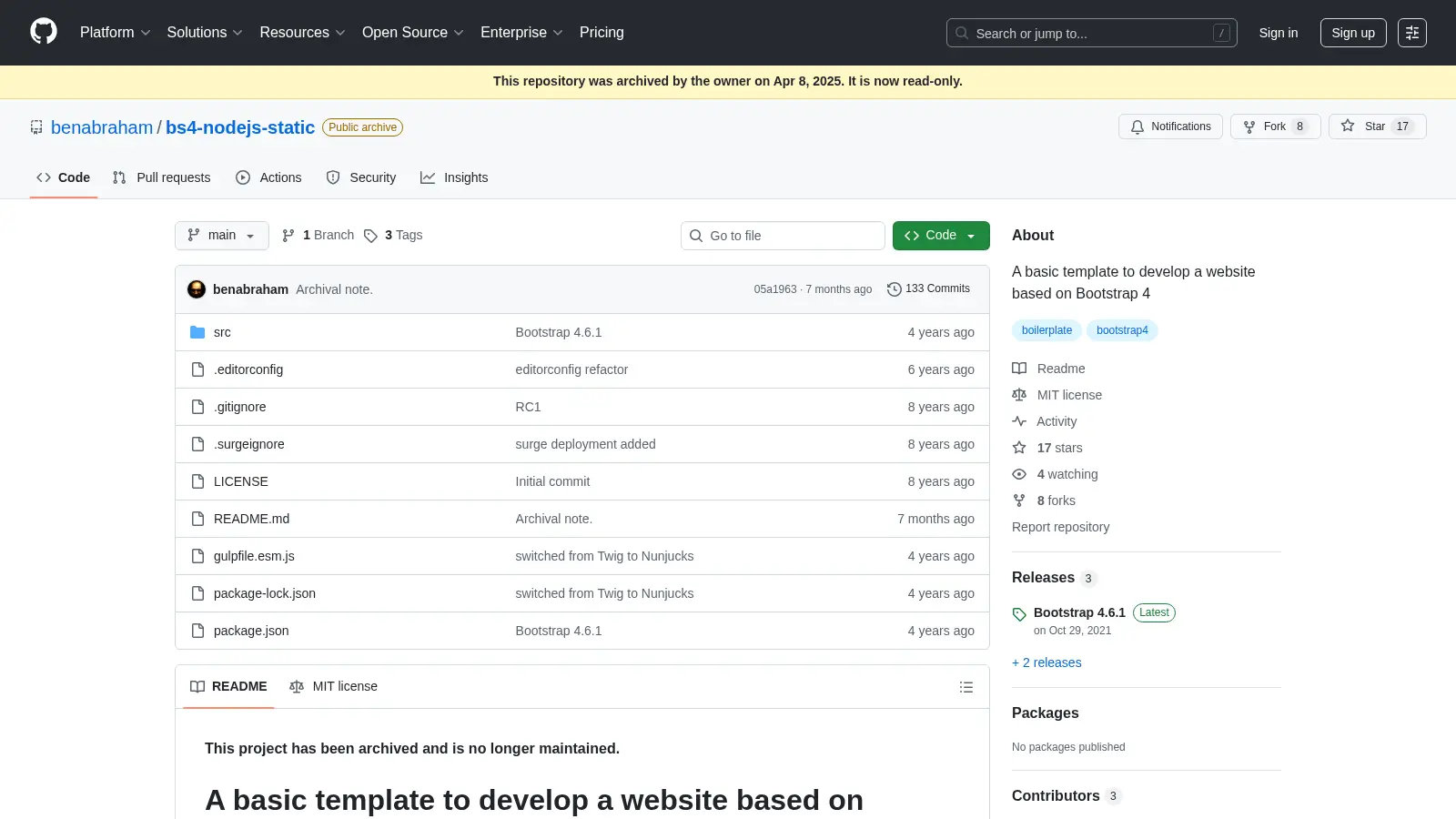This screenshot has height=819, width=1456.
Task: Expand the Enterprise menu
Action: [521, 33]
